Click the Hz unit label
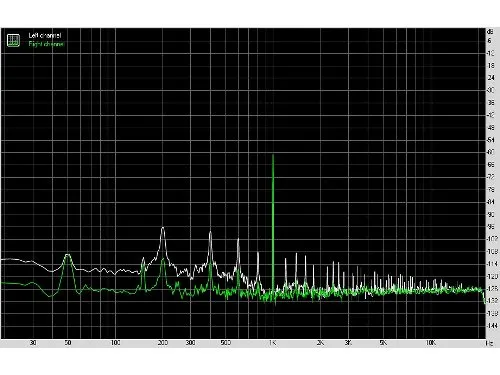The width and height of the screenshot is (500, 375). 489,343
